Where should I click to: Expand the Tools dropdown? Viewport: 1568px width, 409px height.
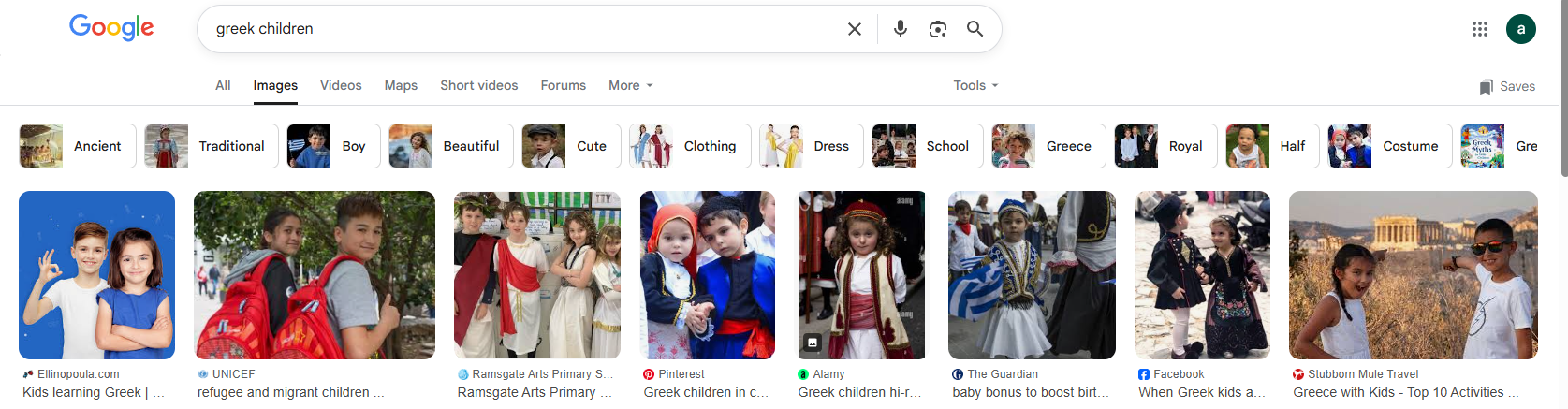[x=975, y=85]
